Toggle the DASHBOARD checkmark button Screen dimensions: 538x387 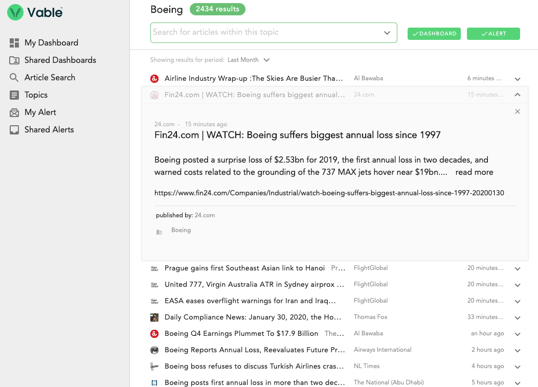pos(434,34)
